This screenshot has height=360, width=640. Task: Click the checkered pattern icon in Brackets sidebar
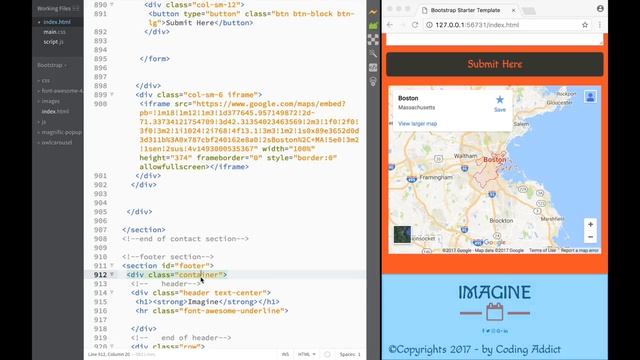[x=373, y=40]
